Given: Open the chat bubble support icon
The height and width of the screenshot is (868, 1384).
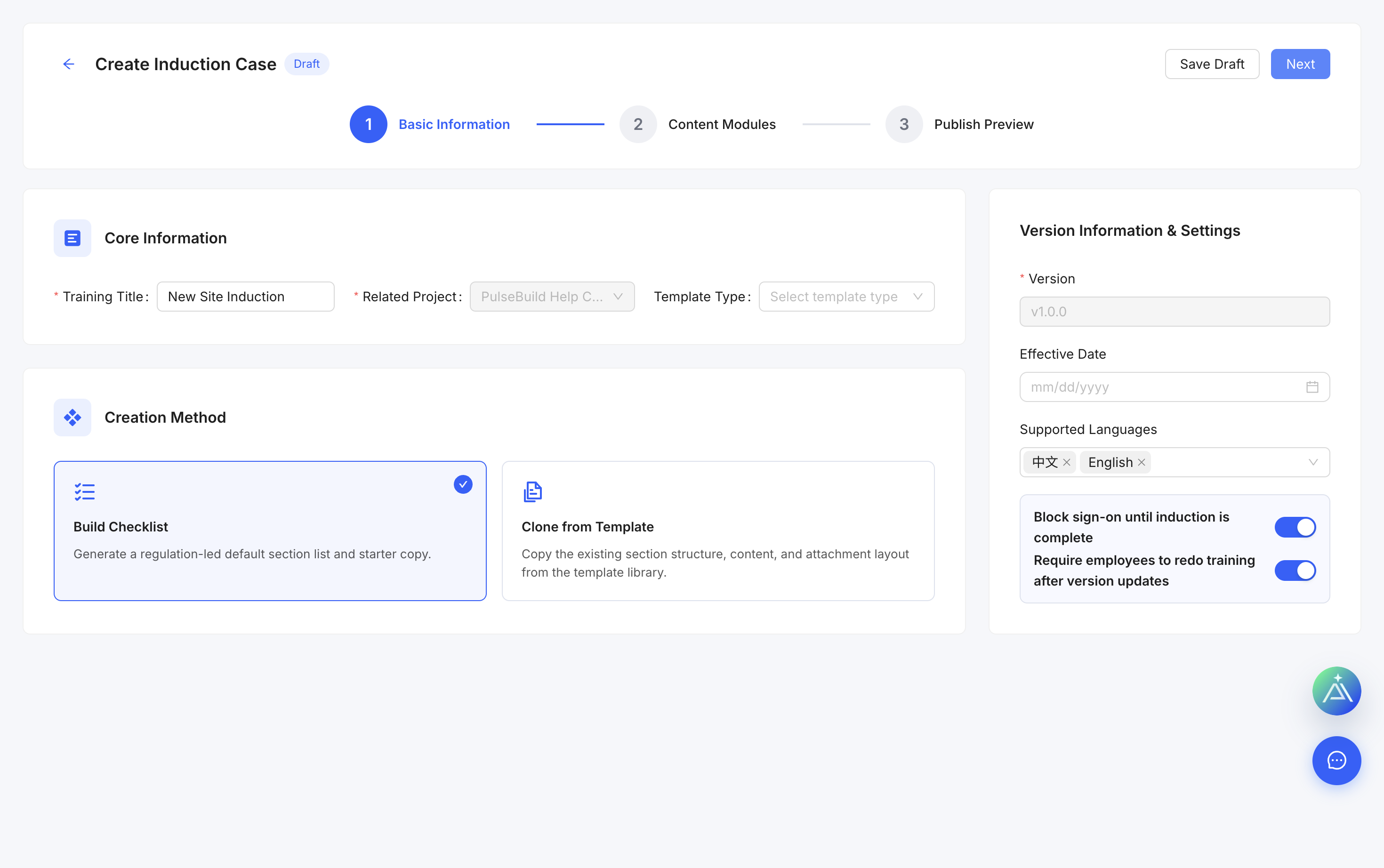Looking at the screenshot, I should pos(1336,761).
